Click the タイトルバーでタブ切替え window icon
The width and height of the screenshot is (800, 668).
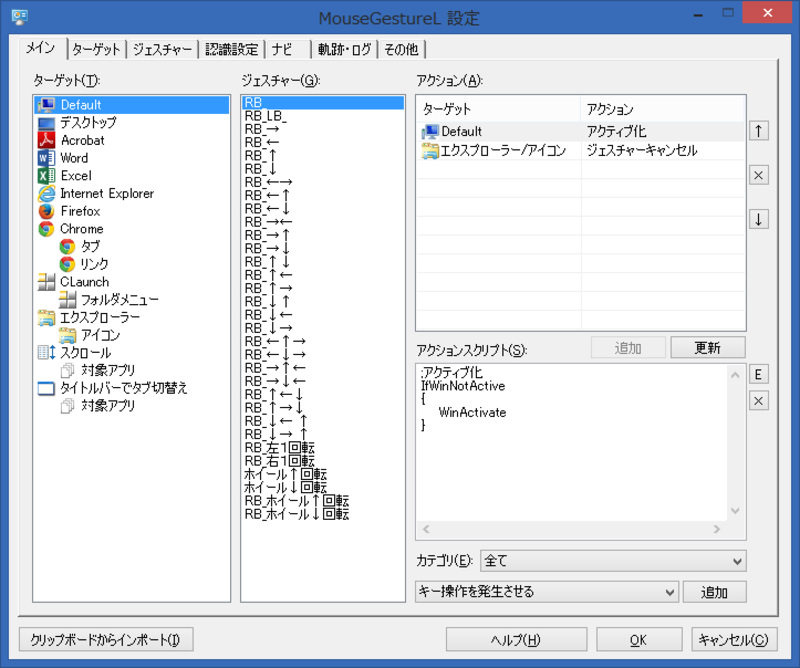coord(46,388)
